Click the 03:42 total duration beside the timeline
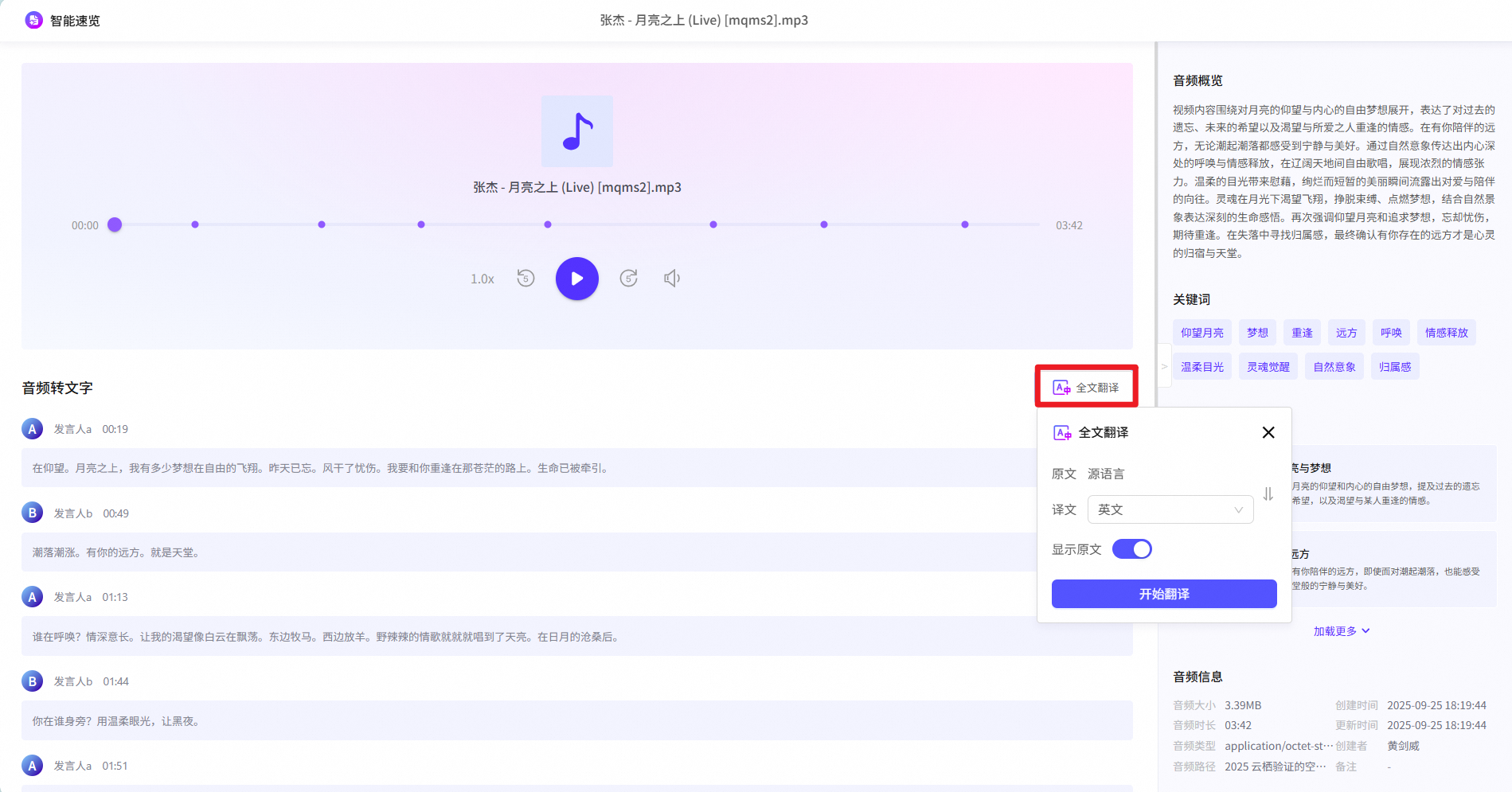1512x792 pixels. click(1069, 225)
